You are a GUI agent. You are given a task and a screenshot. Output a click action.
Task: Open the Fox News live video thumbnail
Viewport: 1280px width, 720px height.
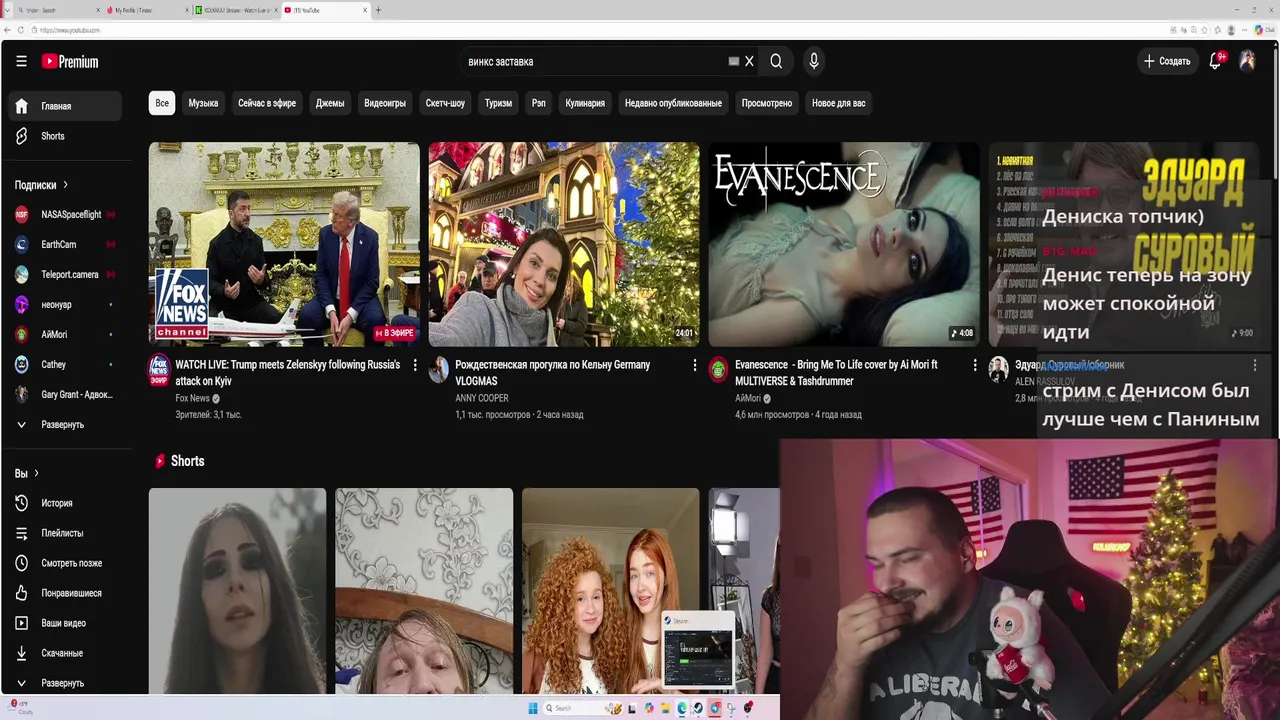coord(284,244)
